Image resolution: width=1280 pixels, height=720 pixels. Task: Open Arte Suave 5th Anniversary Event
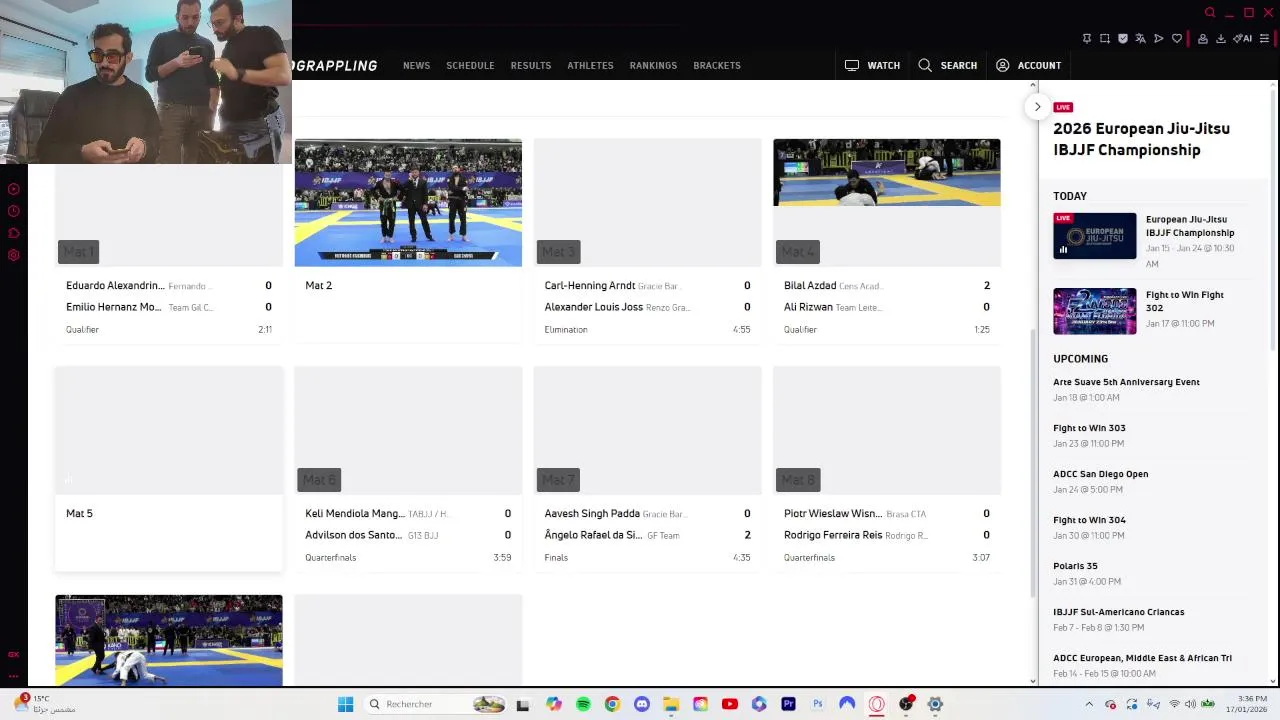[x=1126, y=382]
